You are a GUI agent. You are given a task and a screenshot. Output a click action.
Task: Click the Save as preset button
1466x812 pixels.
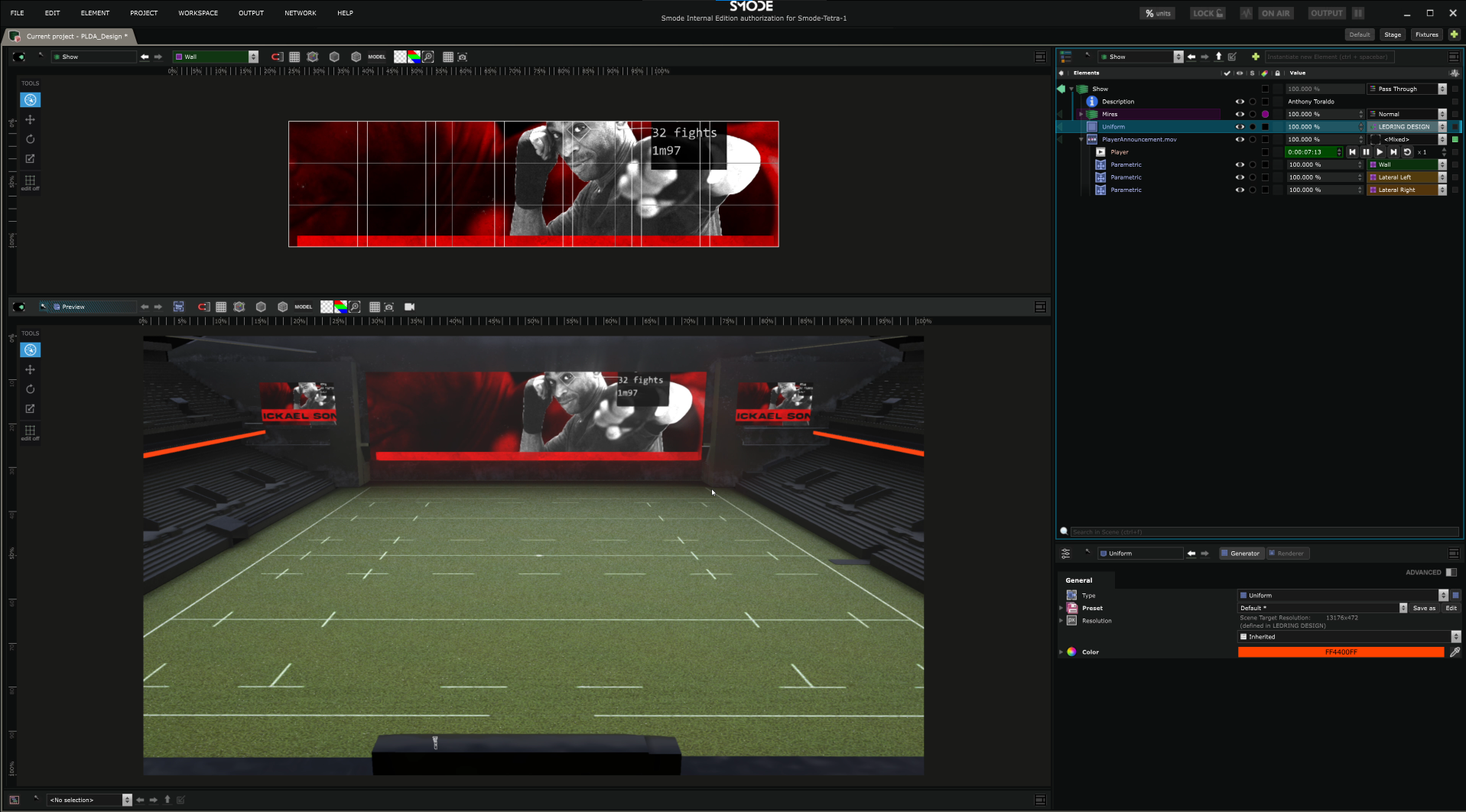(1423, 609)
